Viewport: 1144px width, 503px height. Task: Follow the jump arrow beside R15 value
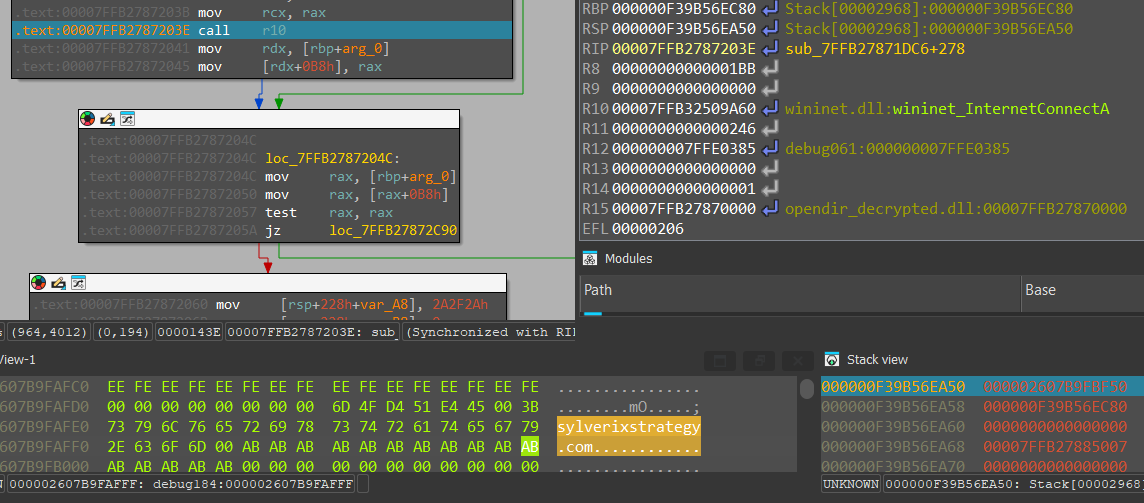click(x=769, y=209)
